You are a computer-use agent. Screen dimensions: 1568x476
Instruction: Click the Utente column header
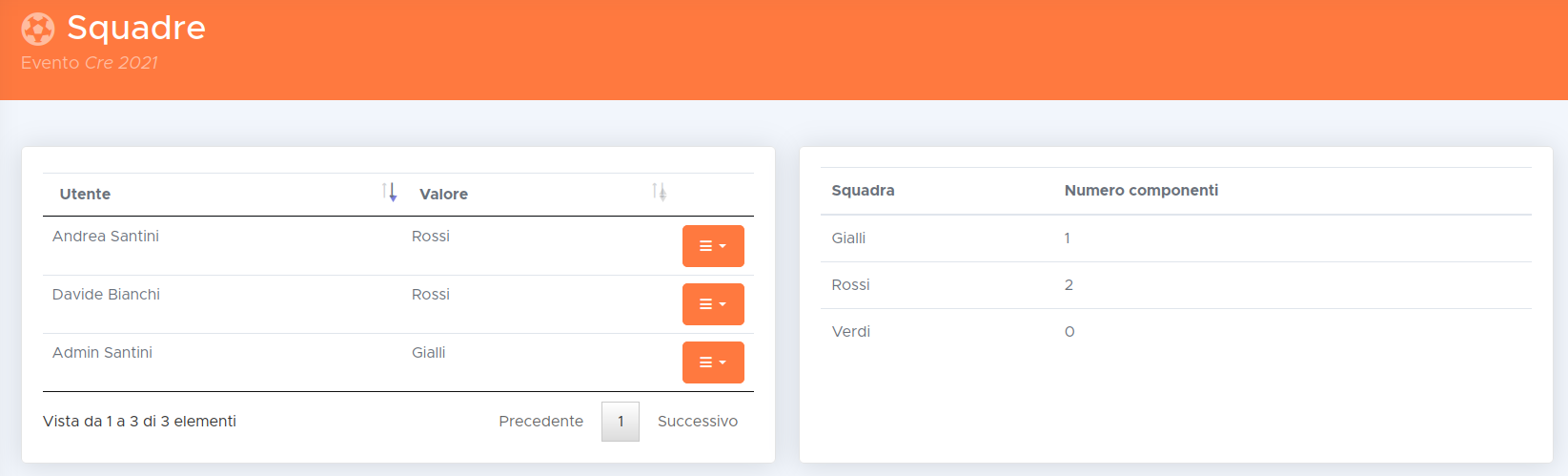pos(86,194)
